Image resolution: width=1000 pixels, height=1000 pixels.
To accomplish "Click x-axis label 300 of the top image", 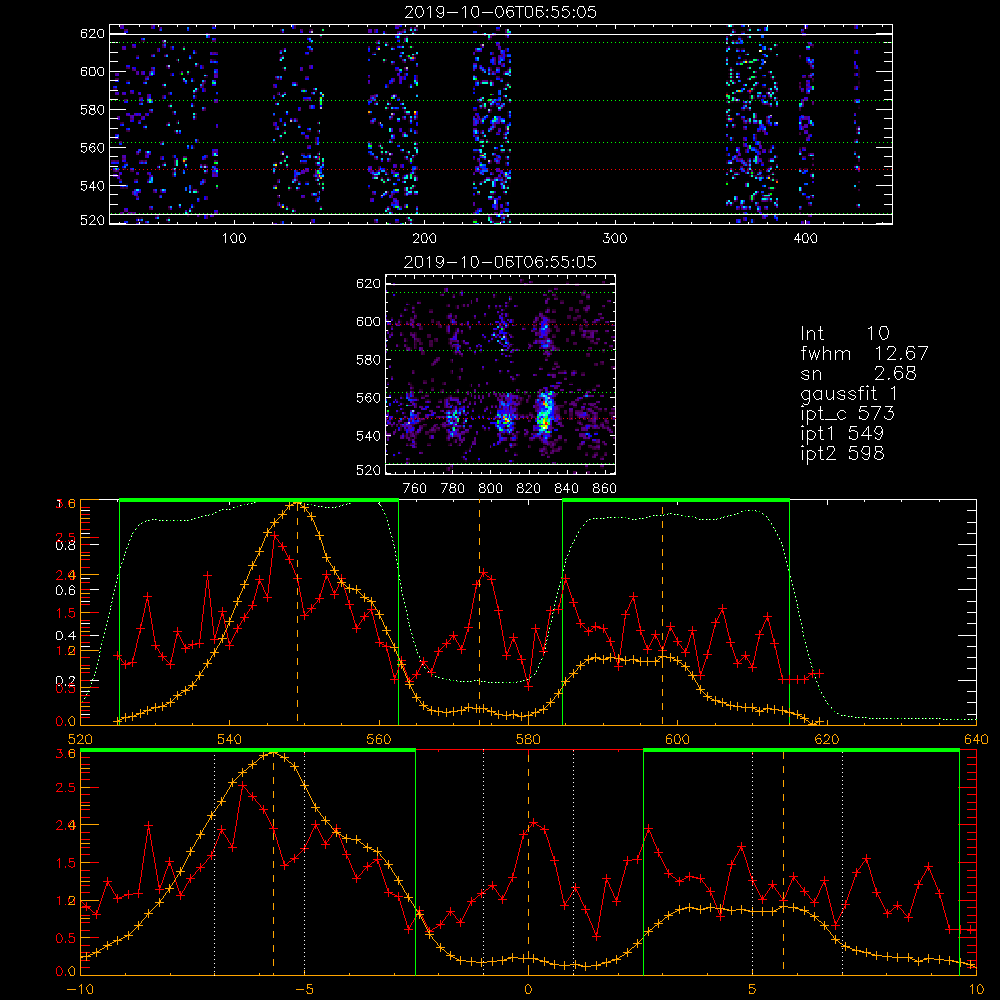I will (615, 239).
